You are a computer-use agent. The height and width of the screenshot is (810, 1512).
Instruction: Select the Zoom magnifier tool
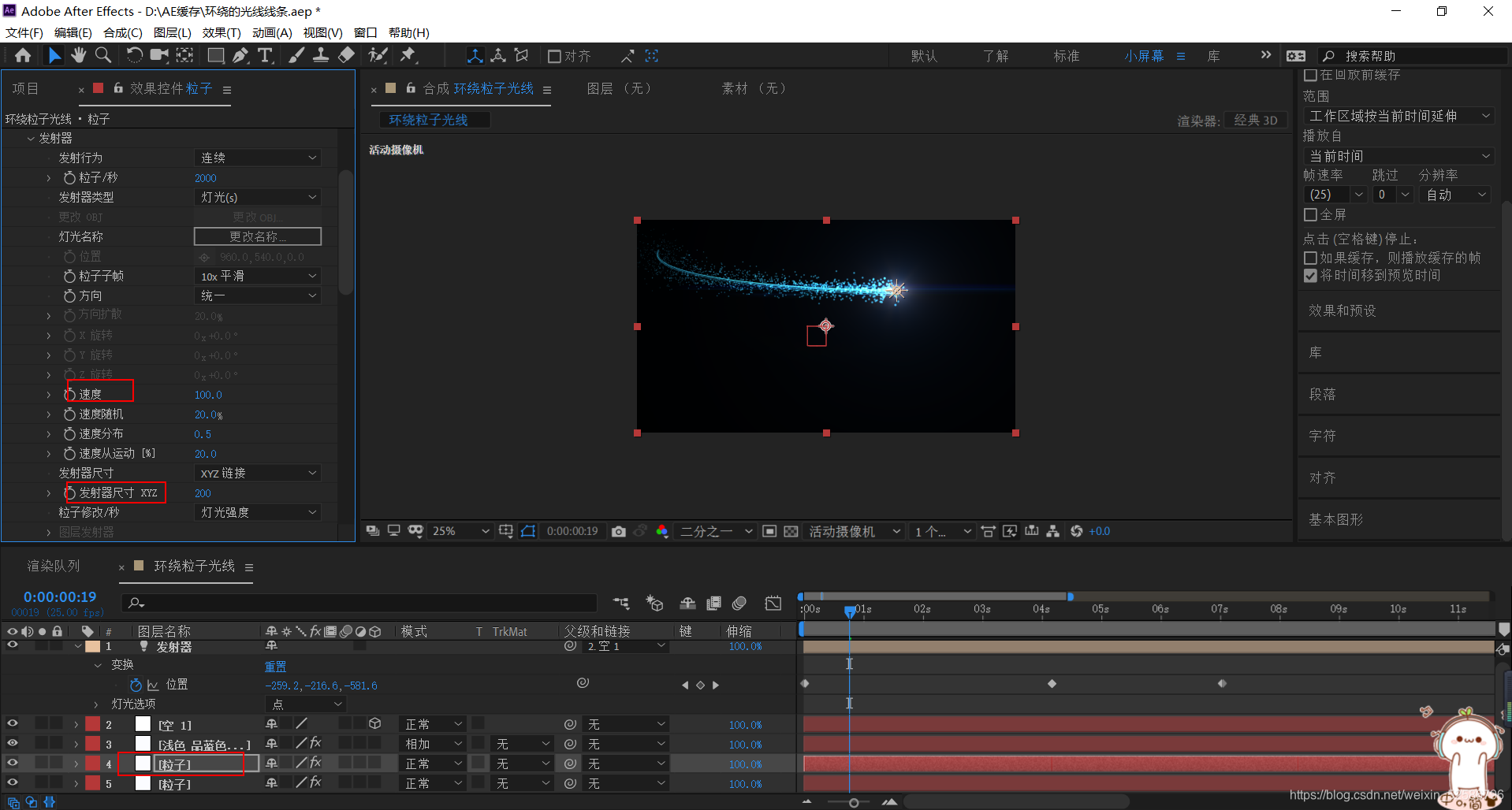103,55
